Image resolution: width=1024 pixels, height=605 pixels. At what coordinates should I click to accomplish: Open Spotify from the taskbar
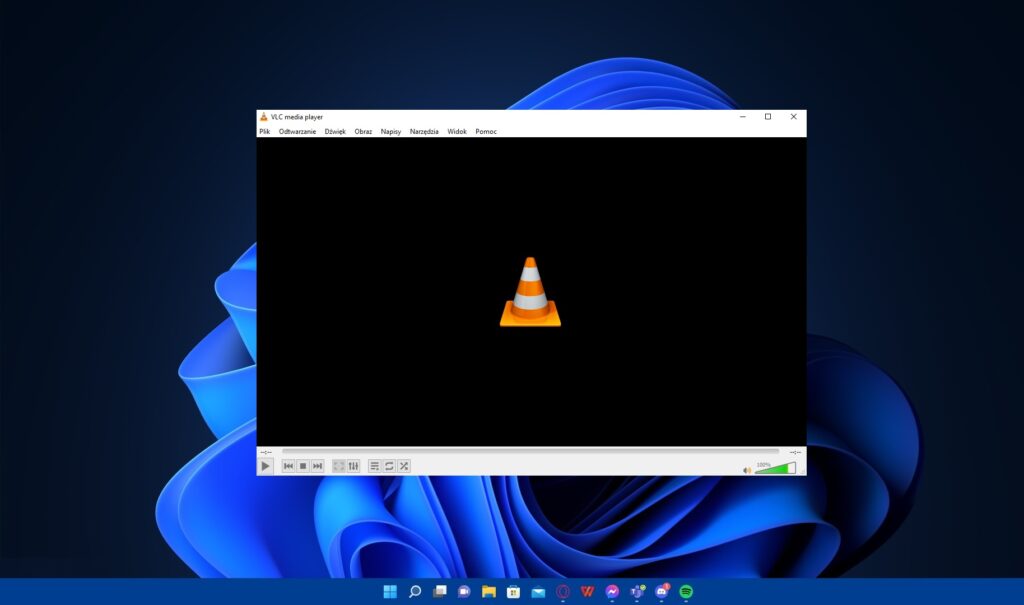[686, 592]
